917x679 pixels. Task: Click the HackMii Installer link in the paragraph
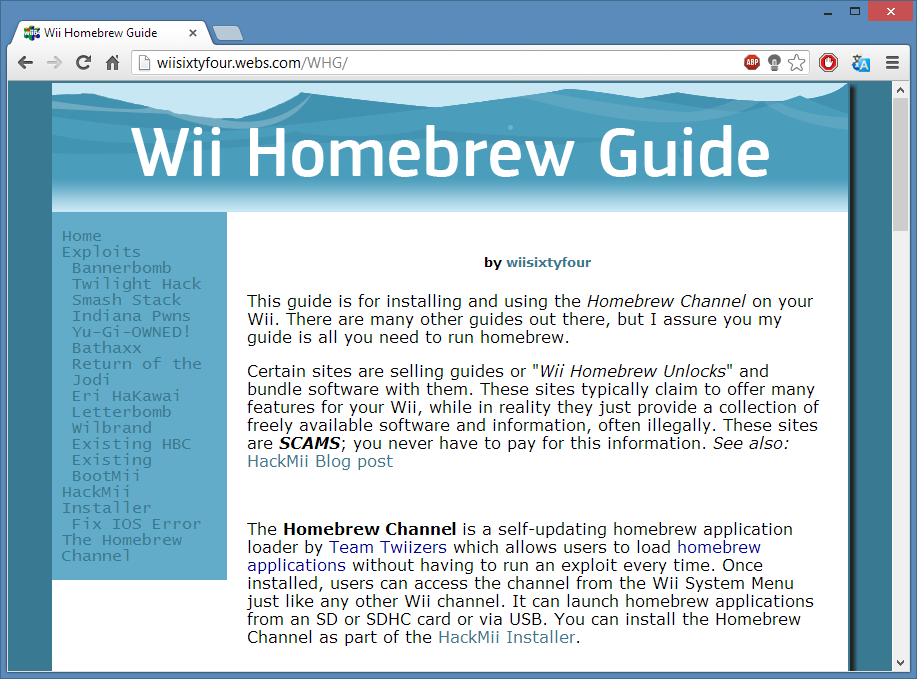click(x=507, y=637)
